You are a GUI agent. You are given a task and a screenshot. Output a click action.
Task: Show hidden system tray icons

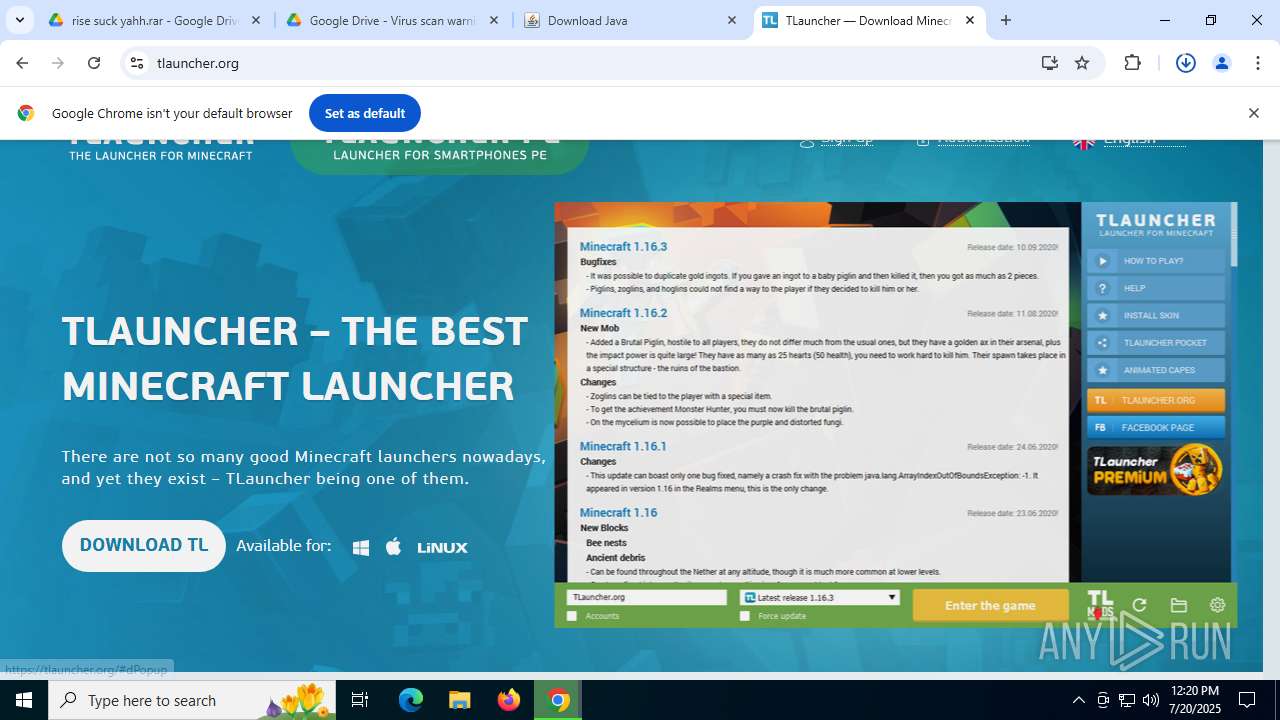coord(1079,700)
